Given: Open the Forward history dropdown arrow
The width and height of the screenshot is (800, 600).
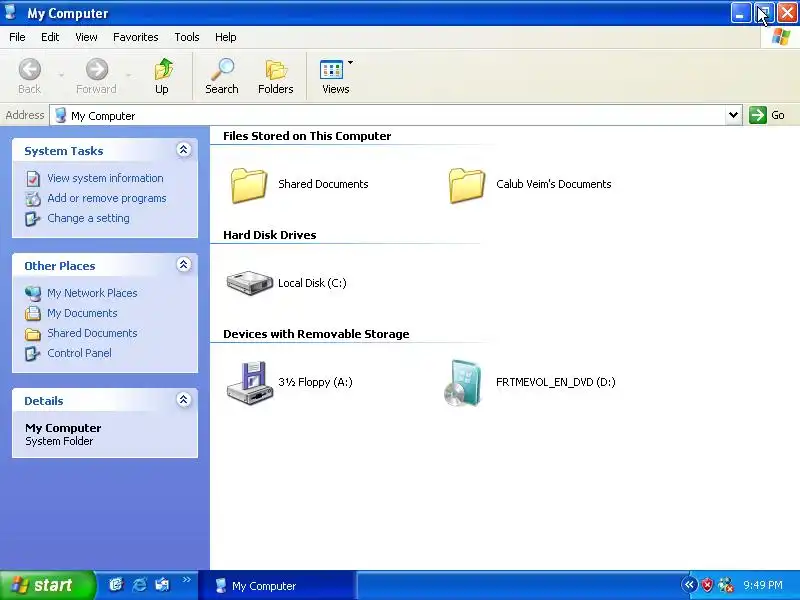Looking at the screenshot, I should [128, 76].
